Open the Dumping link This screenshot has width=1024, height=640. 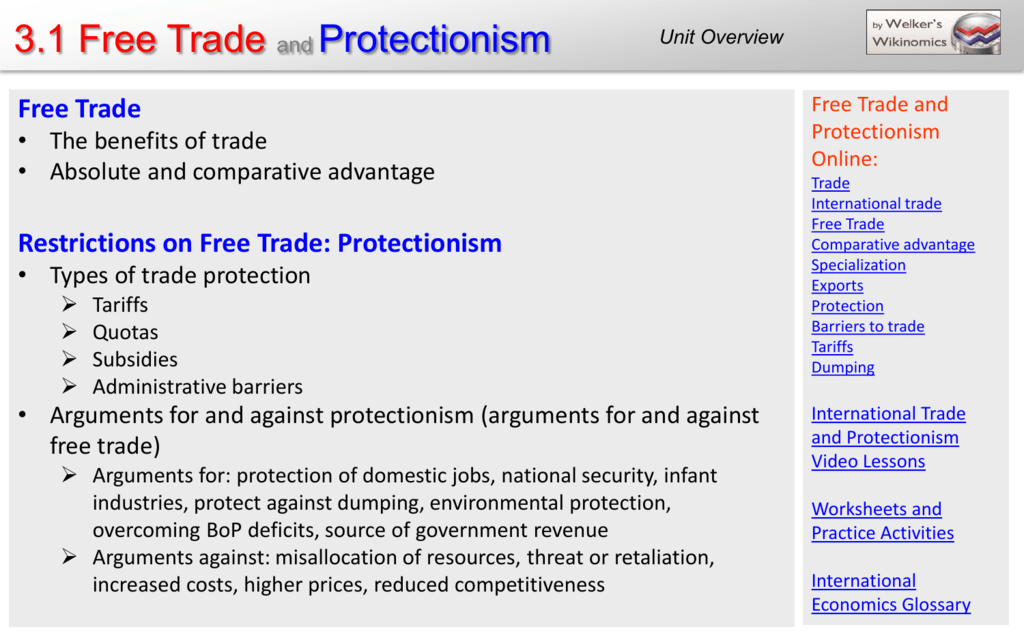(842, 368)
